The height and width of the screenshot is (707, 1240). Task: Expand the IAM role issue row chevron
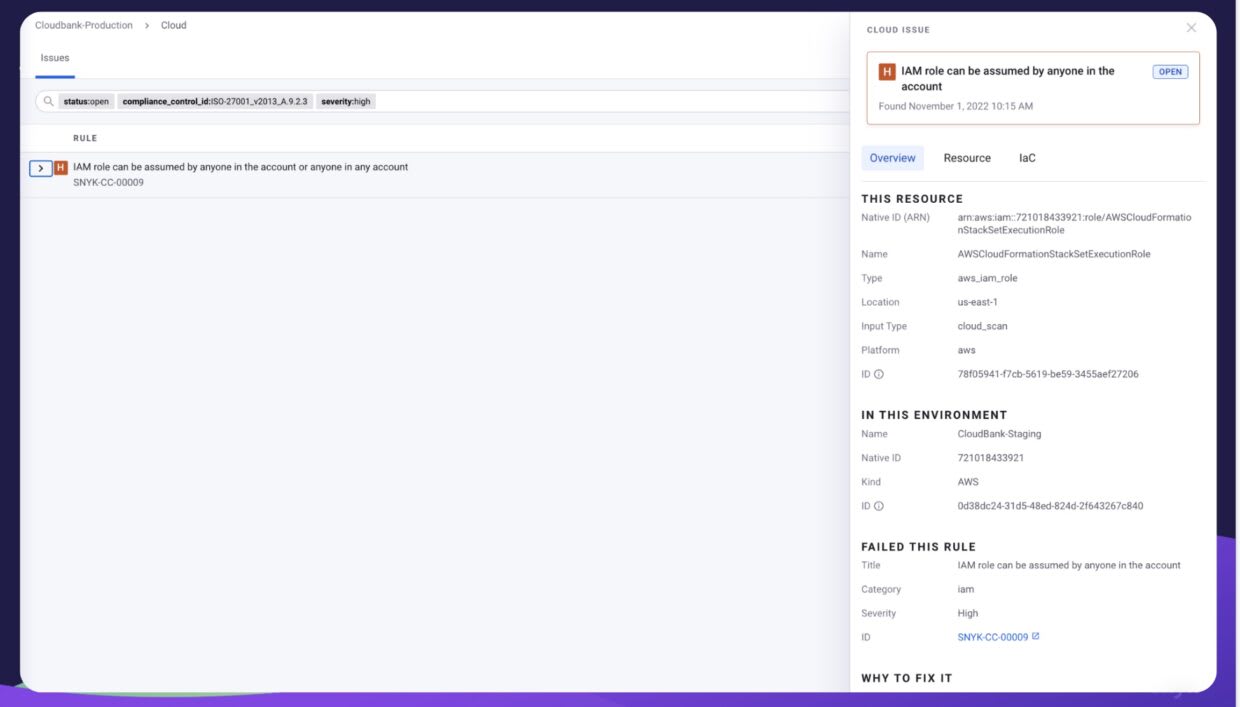41,168
